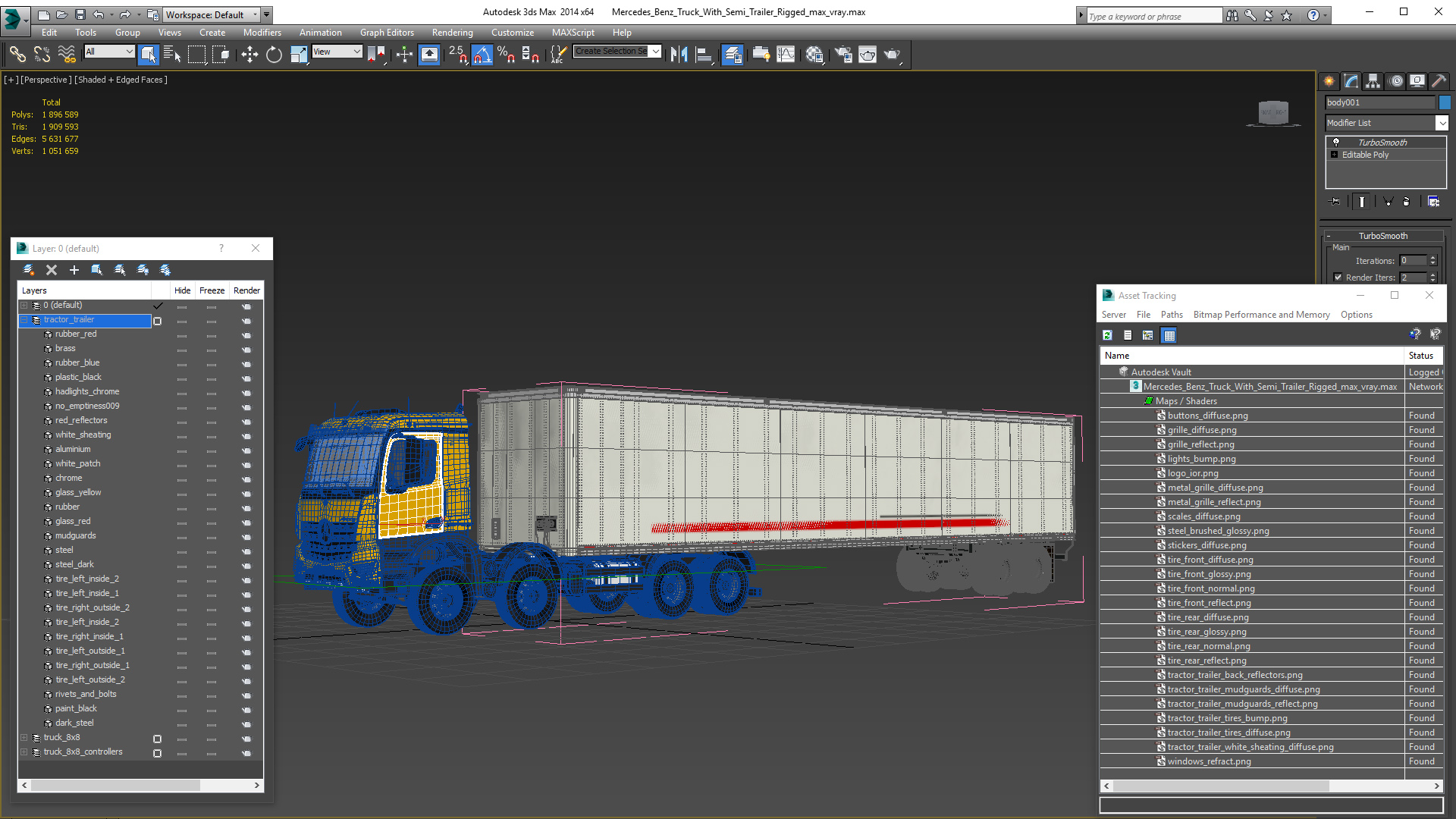
Task: Click the object color swatch beside body001
Action: 1445,102
